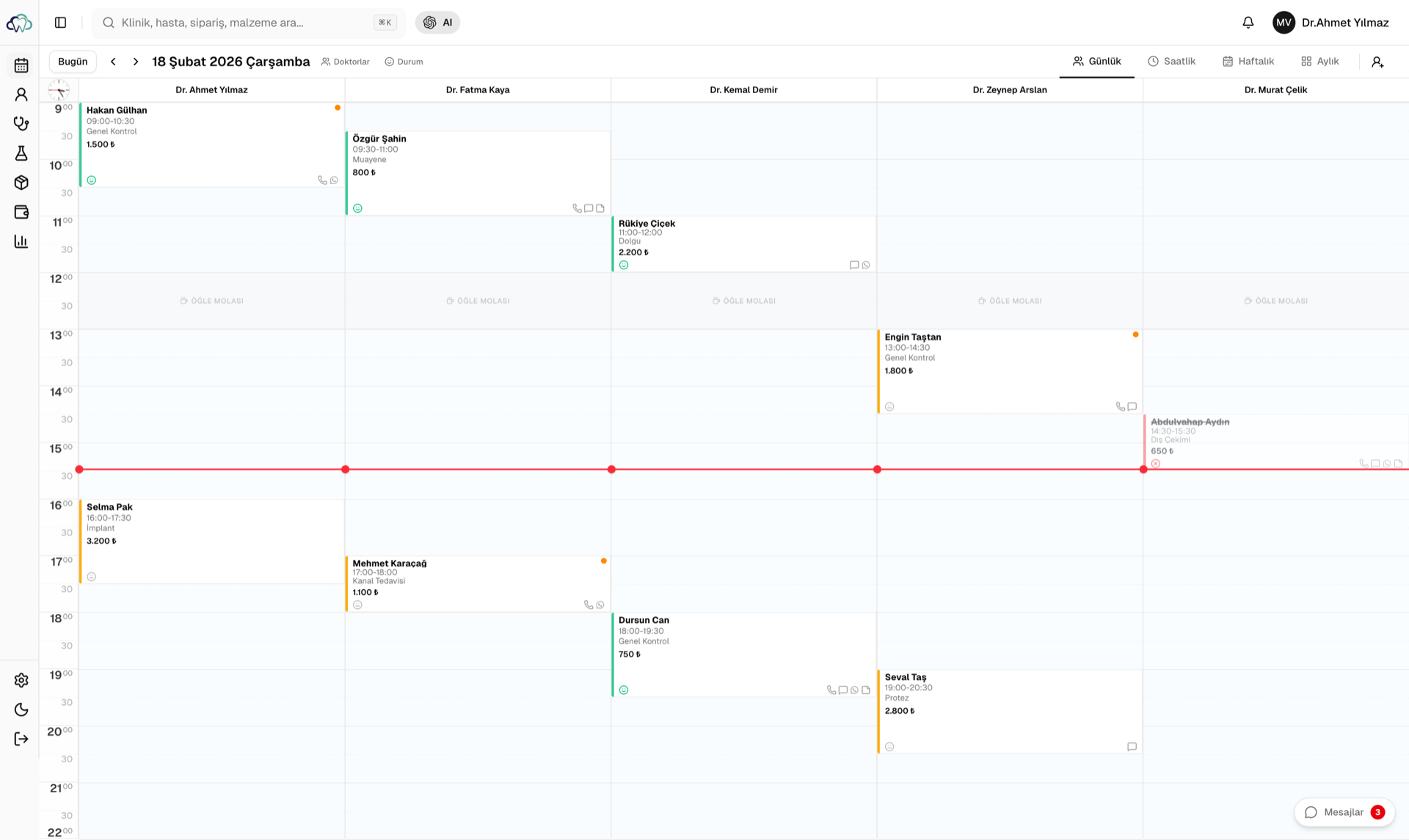Open the bar chart reports section
1409x840 pixels.
(x=21, y=241)
